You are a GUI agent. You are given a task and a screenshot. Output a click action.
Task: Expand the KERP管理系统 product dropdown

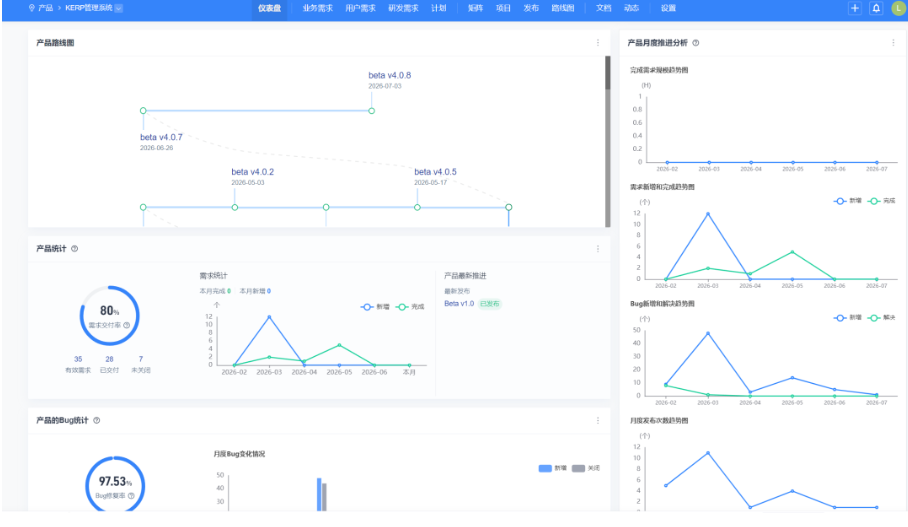tap(119, 8)
